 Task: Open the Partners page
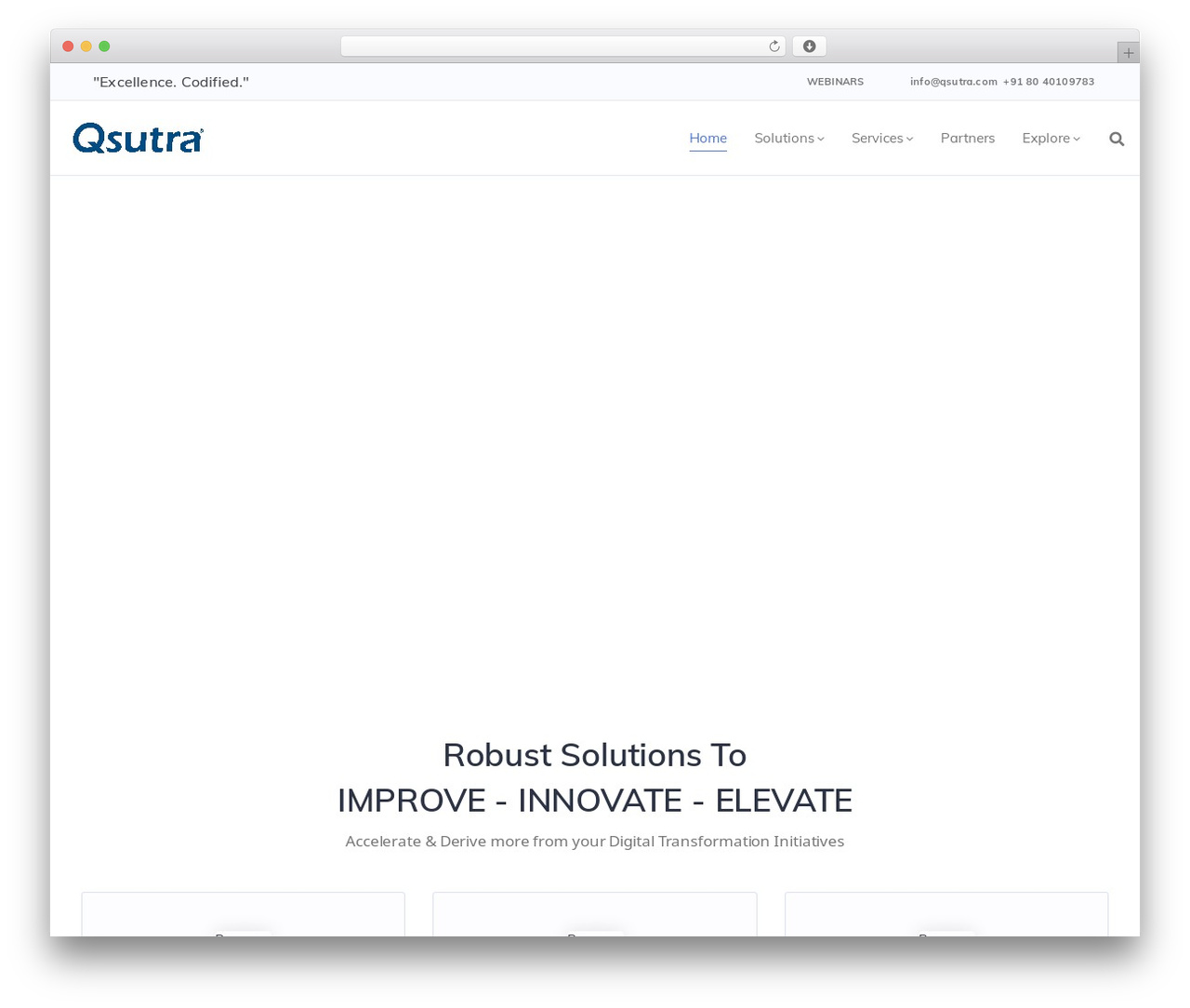tap(967, 138)
